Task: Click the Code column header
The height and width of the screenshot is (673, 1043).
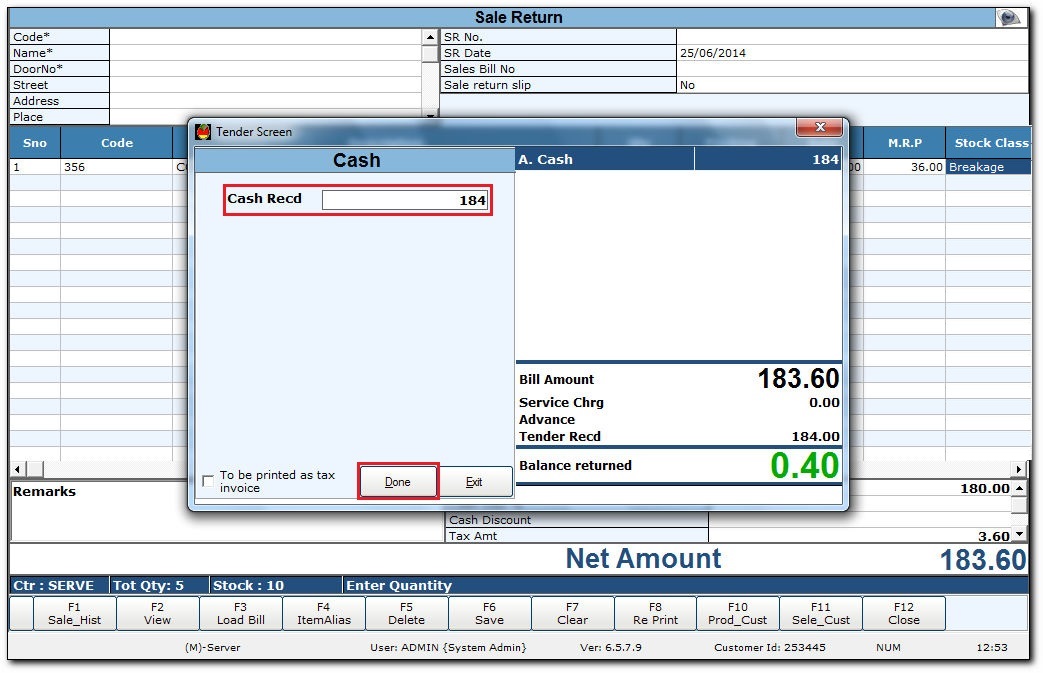Action: [x=117, y=143]
